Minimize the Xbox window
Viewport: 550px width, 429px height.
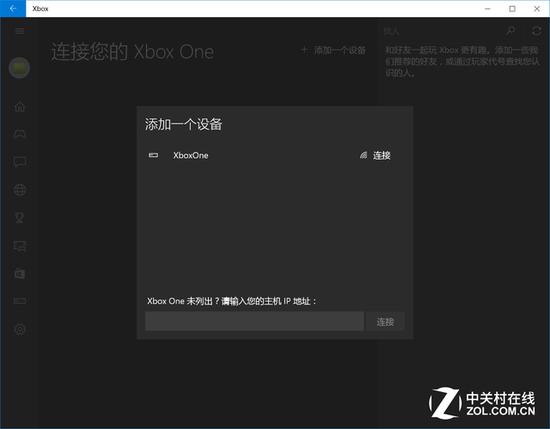pos(488,8)
